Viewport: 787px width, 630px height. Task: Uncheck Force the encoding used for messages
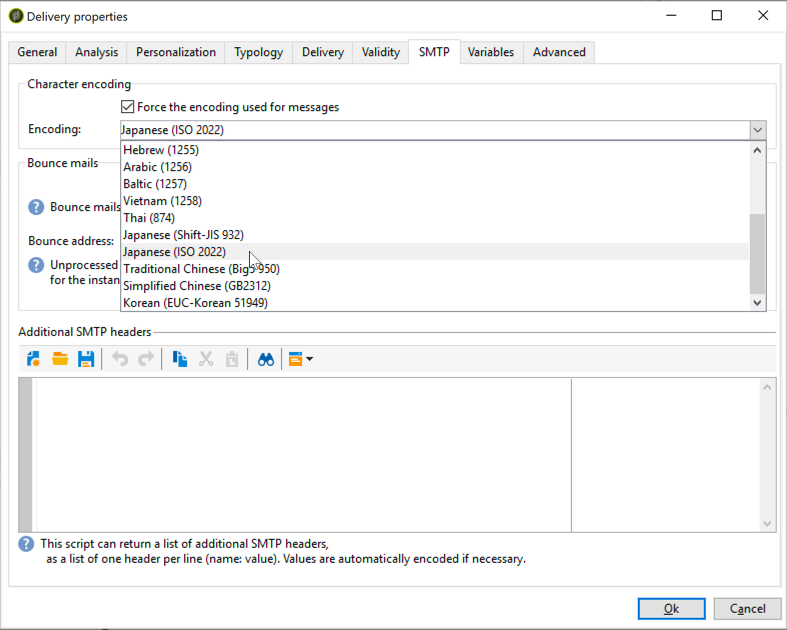click(127, 107)
